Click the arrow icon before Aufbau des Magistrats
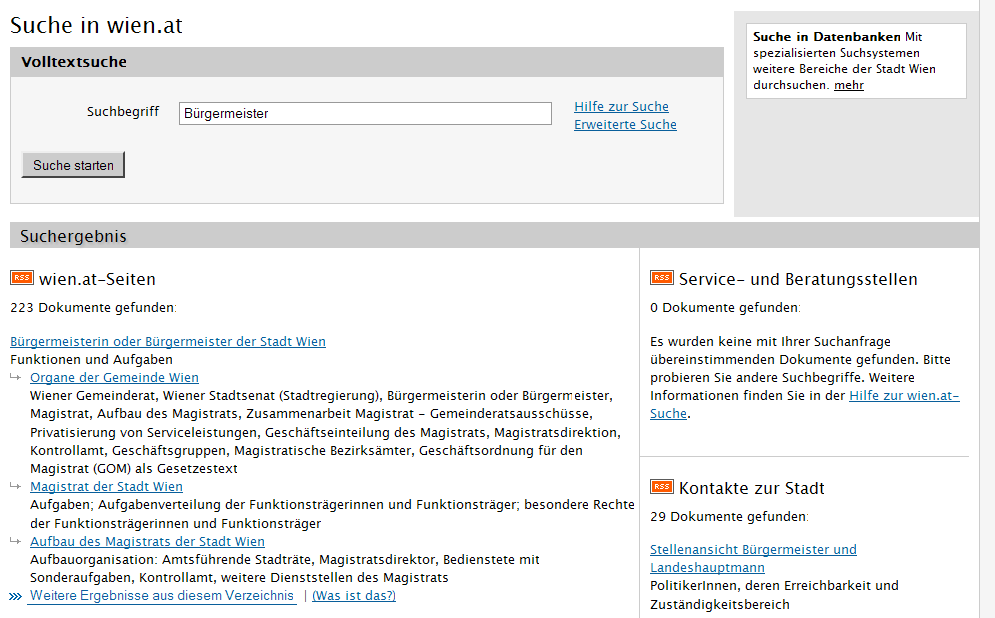This screenshot has height=618, width=995. coord(17,541)
